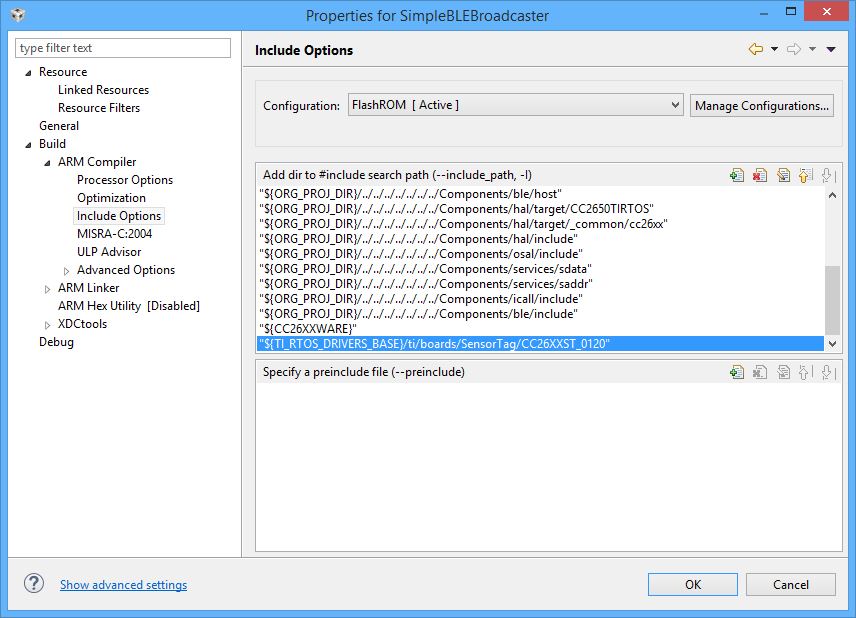Click Manage Configurations button

pyautogui.click(x=762, y=105)
